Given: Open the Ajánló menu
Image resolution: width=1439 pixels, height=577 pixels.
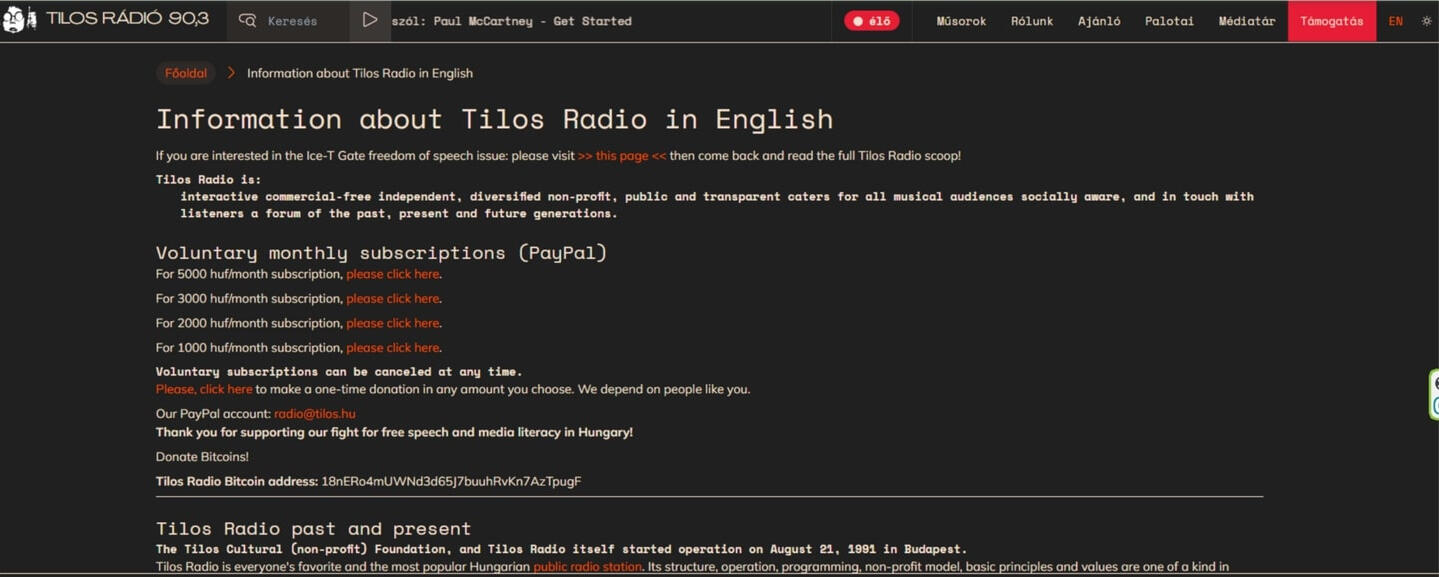Looking at the screenshot, I should [1098, 20].
